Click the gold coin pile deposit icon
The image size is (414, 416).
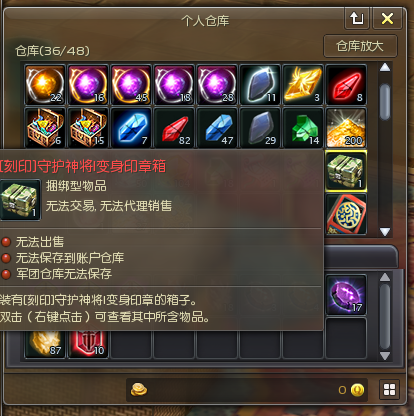pyautogui.click(x=139, y=389)
